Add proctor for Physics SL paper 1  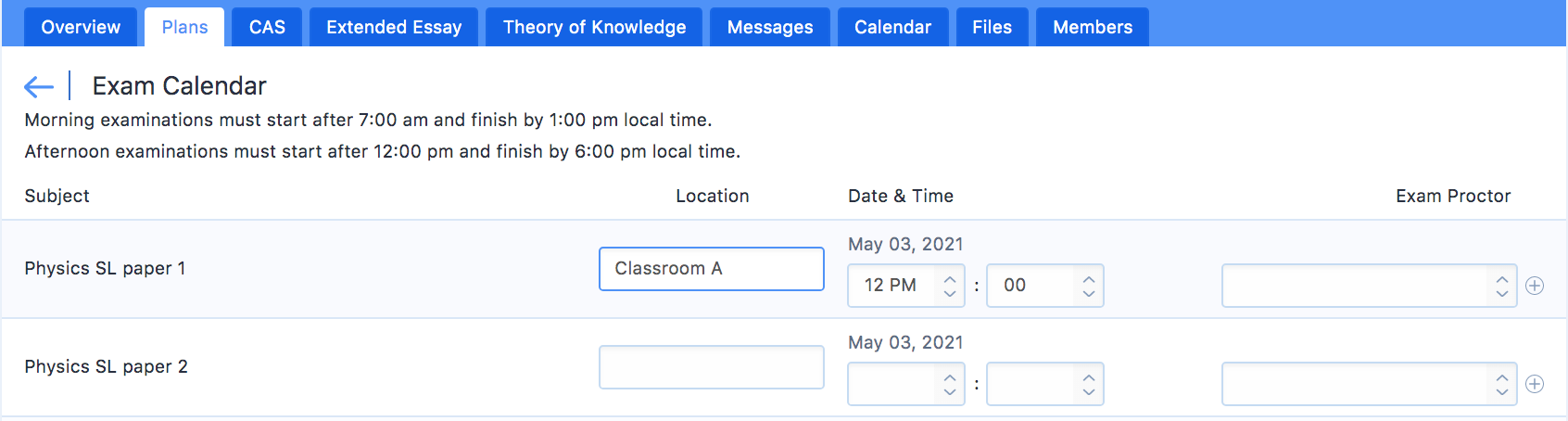1535,286
